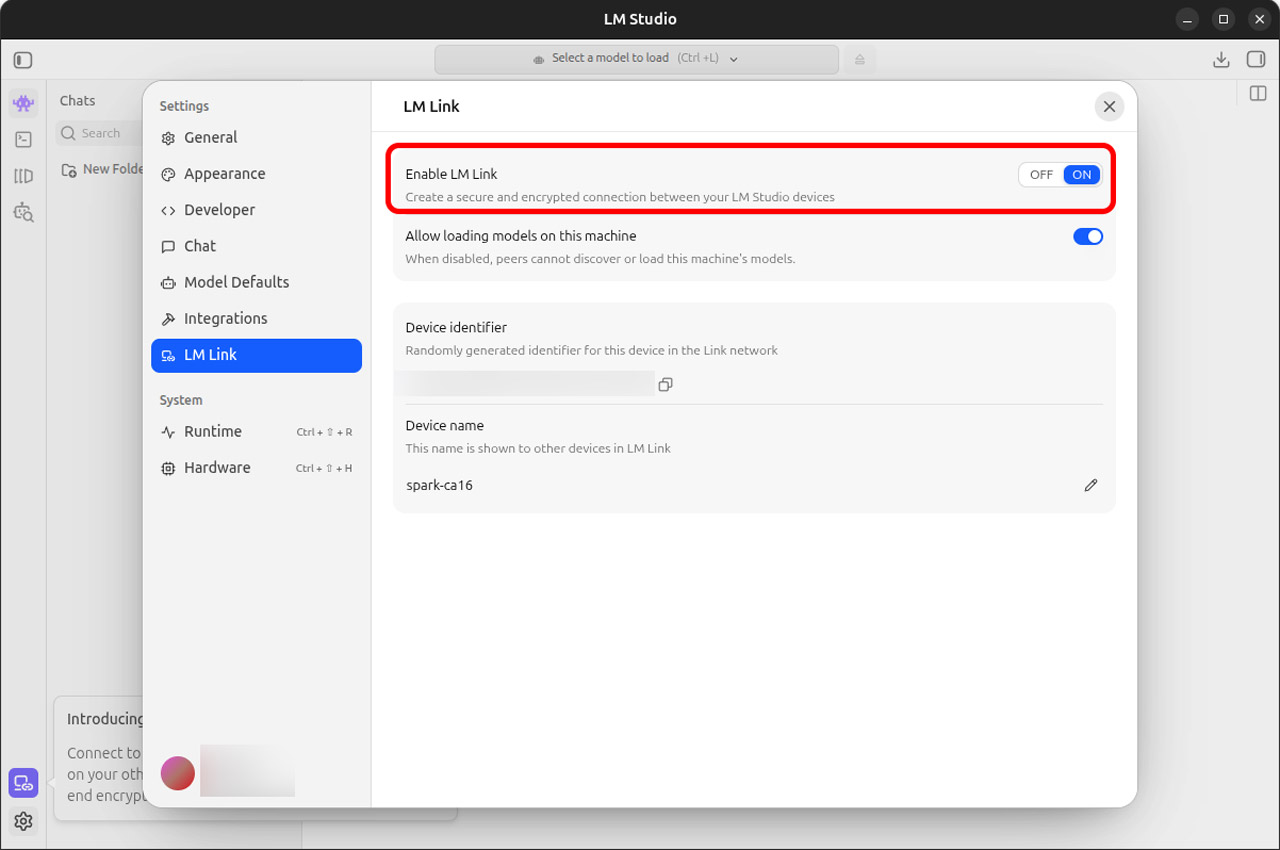
Task: Click the user avatar in settings
Action: [178, 773]
